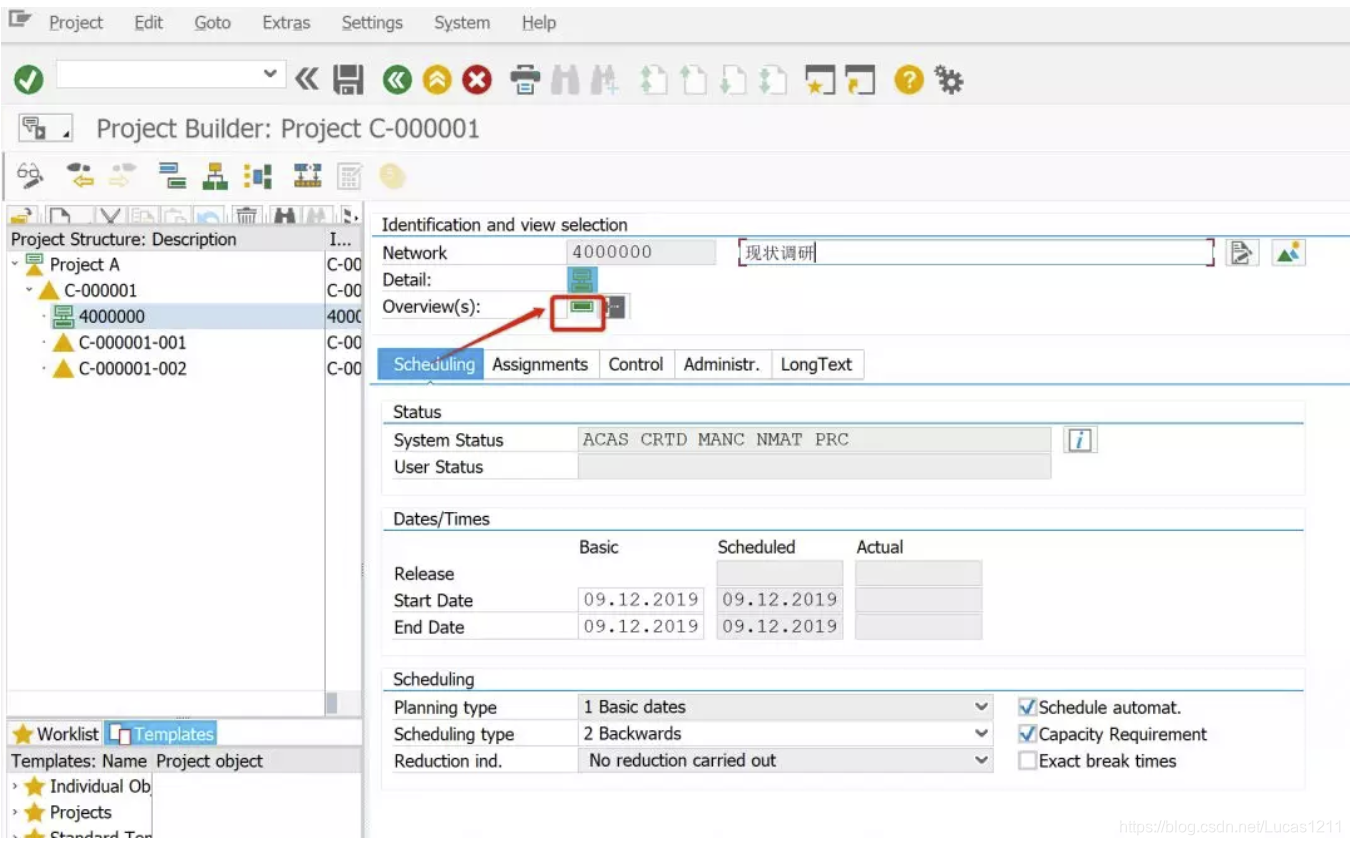Viewport: 1350px width, 845px height.
Task: Click the Save diskette icon
Action: coord(348,80)
